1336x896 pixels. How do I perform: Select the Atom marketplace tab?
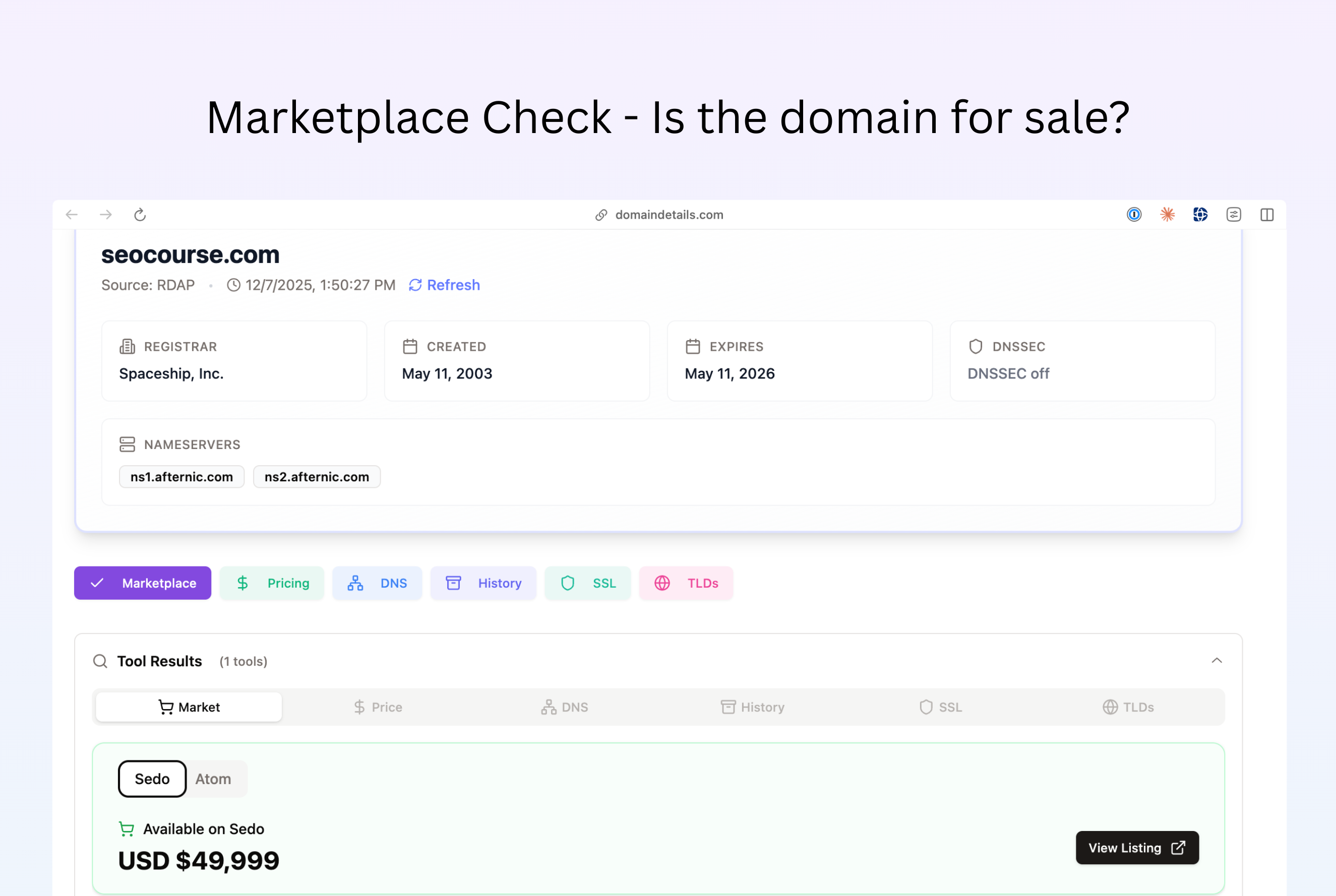(x=213, y=779)
